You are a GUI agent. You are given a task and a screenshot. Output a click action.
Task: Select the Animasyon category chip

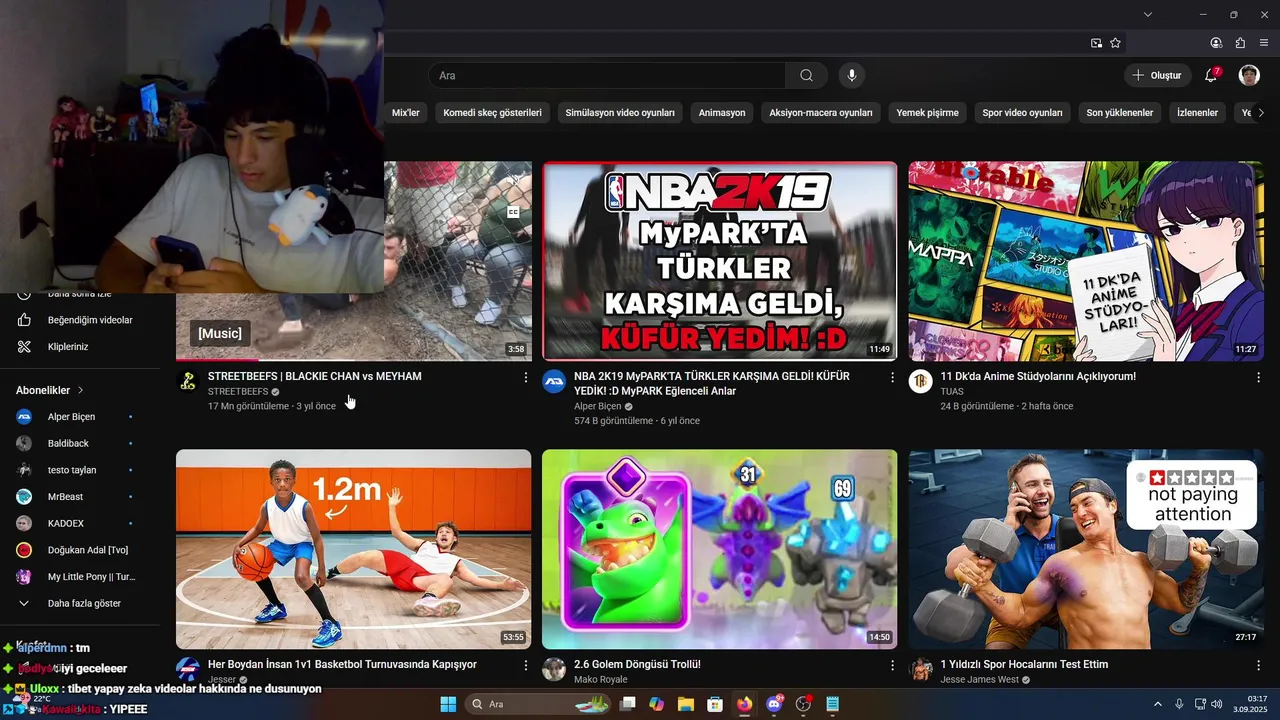(x=722, y=113)
